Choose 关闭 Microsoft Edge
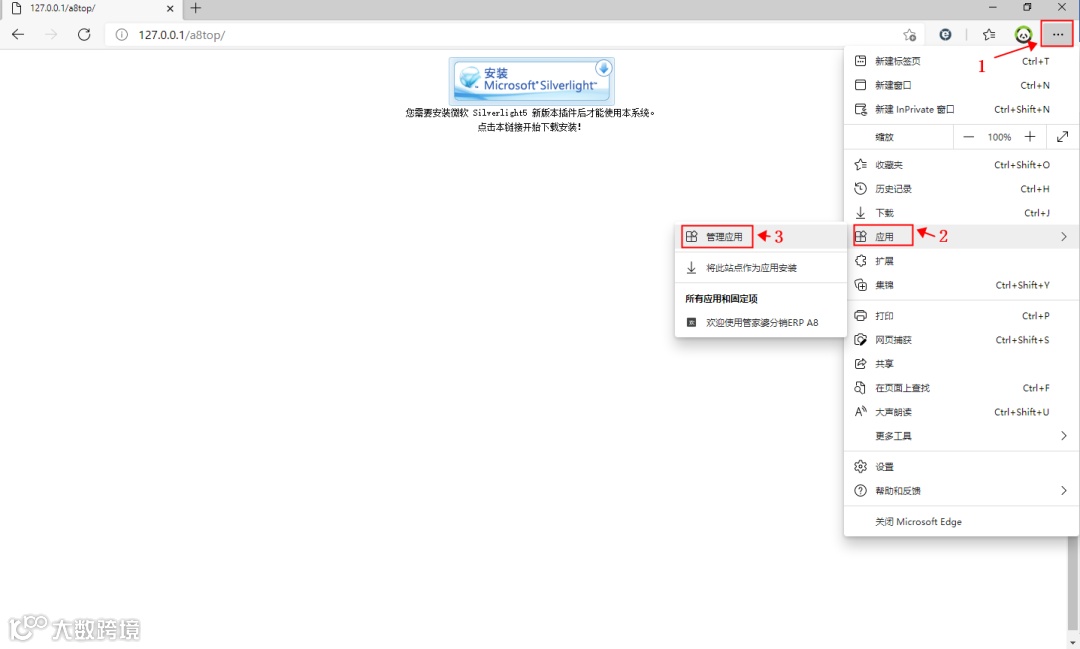Viewport: 1080px width, 649px height. point(962,522)
